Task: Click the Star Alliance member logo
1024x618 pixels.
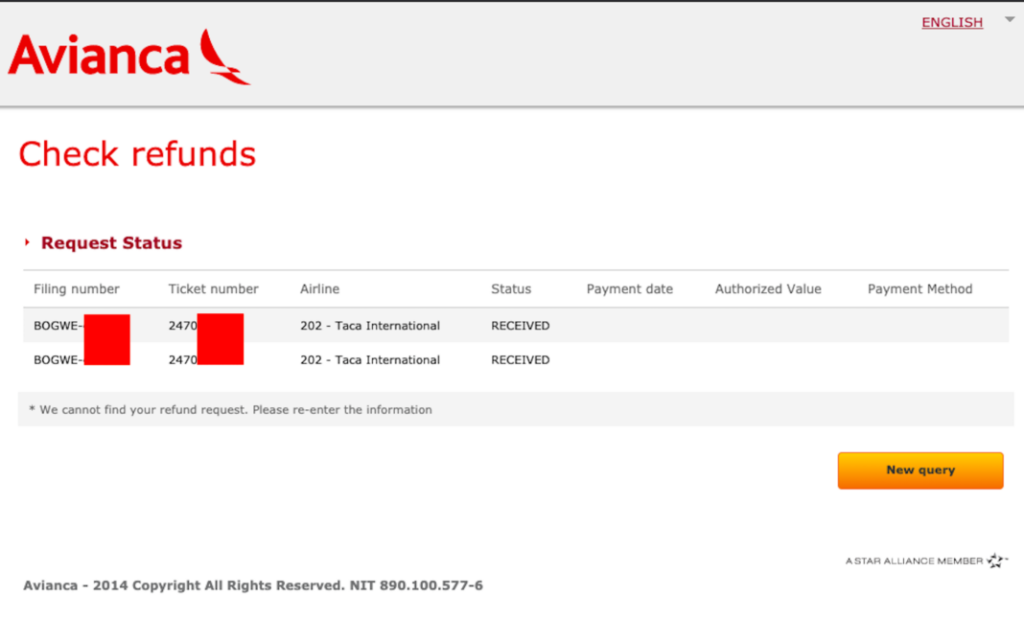Action: [x=926, y=561]
